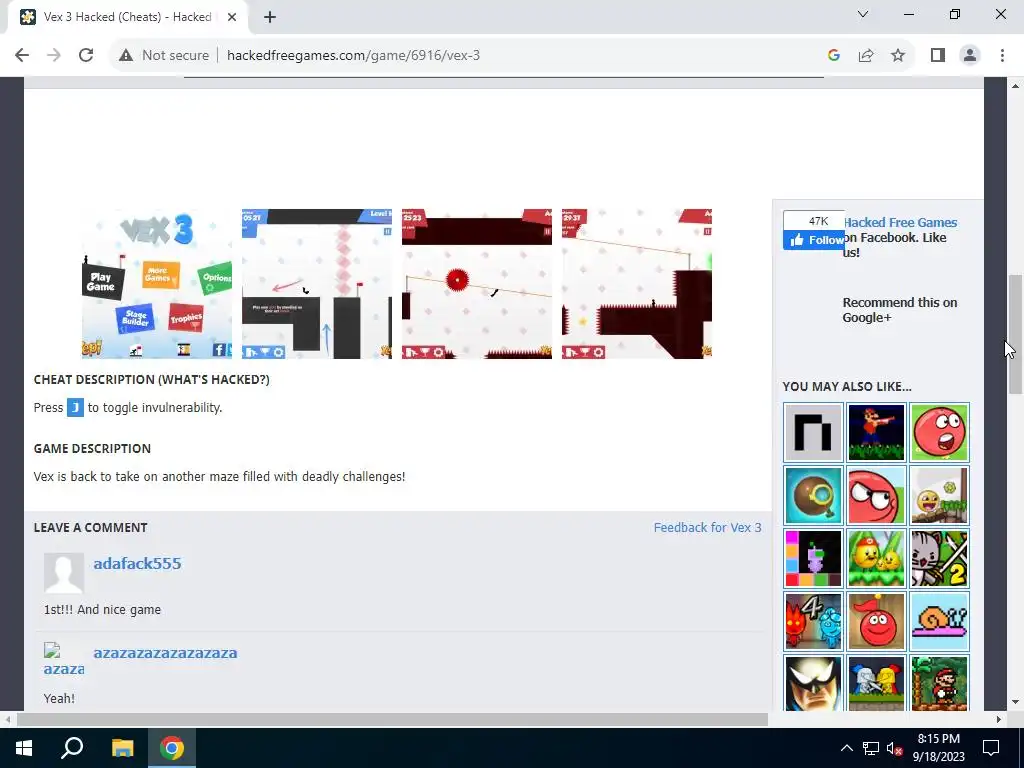Screen dimensions: 1024x768
Task: Bookmark this page with star icon
Action: [898, 56]
